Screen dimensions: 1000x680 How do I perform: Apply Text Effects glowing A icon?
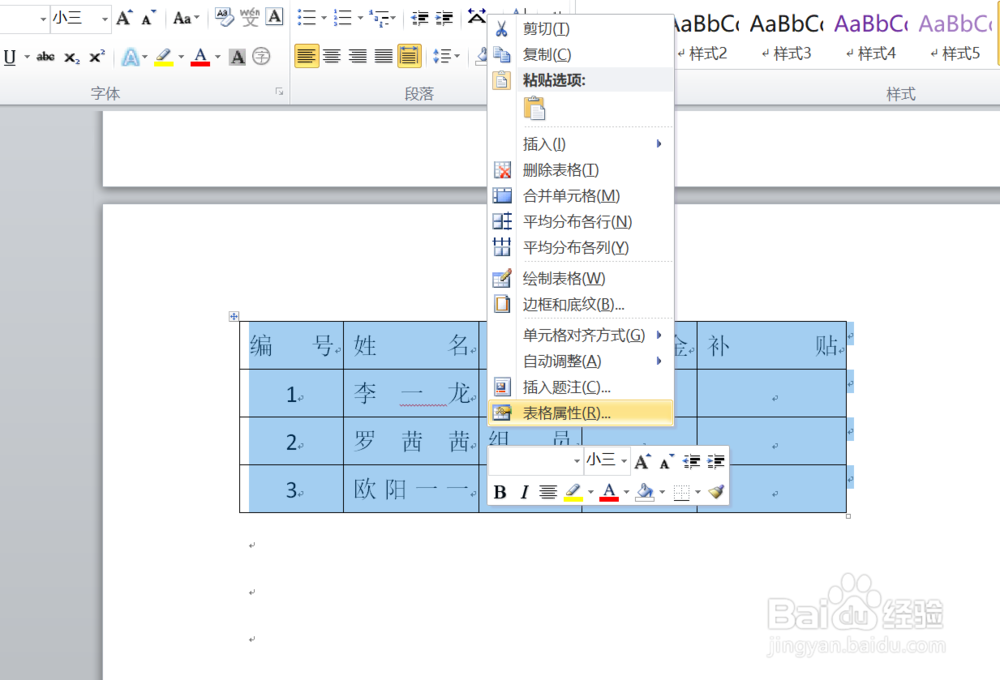[x=130, y=57]
